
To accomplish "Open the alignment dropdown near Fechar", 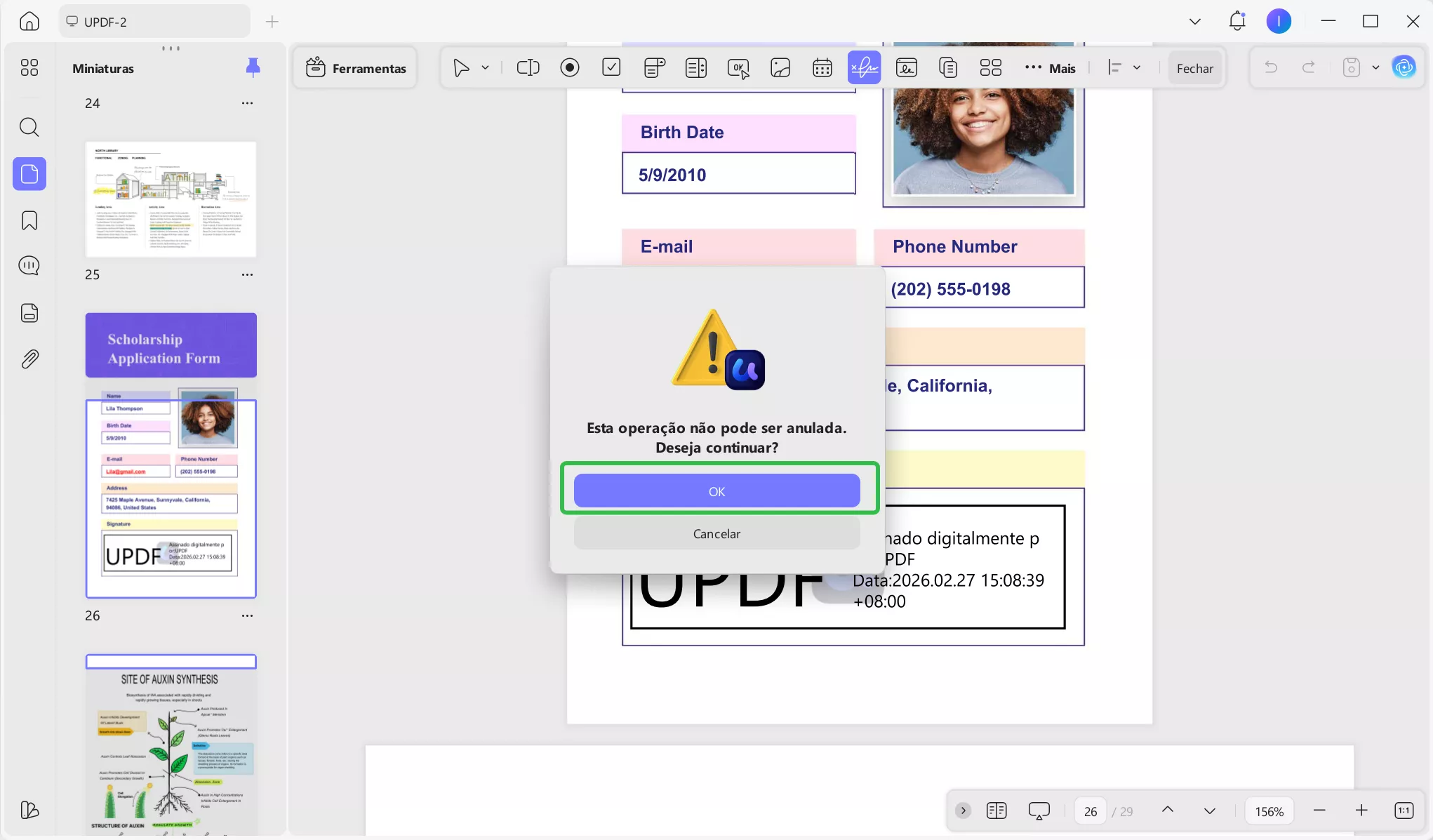I will pos(1138,67).
